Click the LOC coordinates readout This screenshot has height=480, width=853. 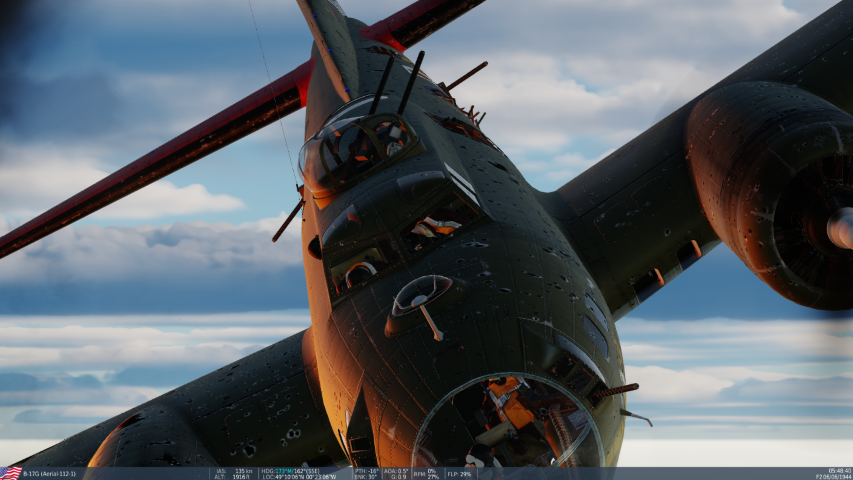click(298, 477)
